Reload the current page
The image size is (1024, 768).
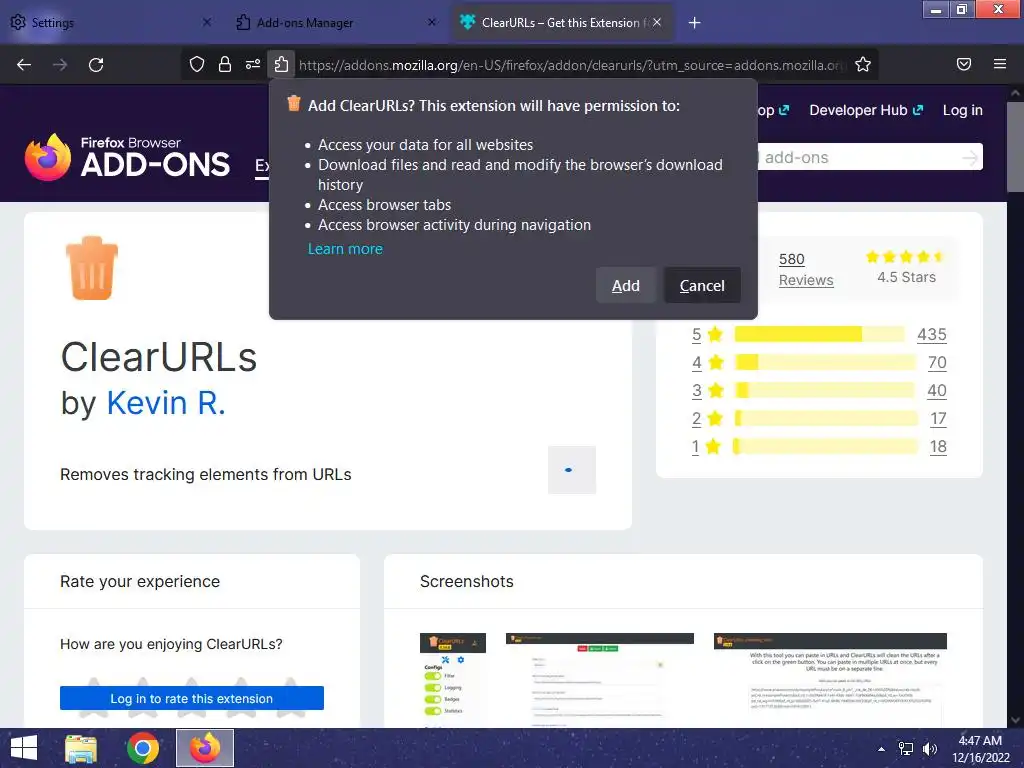96,65
